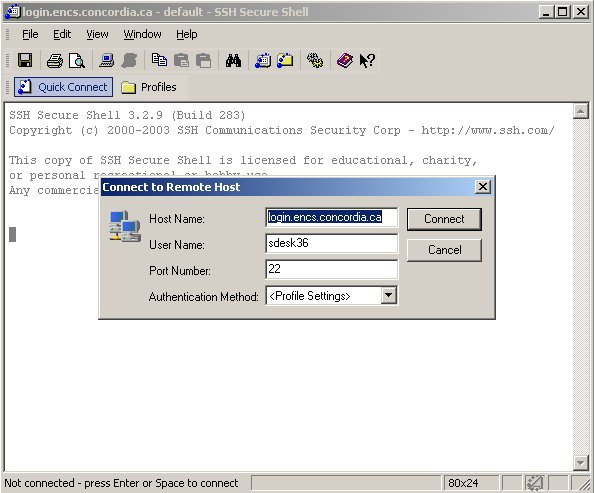Open Print Preview from the toolbar

click(x=77, y=60)
